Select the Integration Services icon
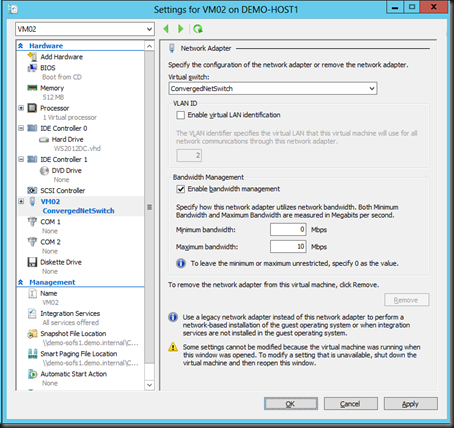Screen dimensions: 454x428 [32, 313]
